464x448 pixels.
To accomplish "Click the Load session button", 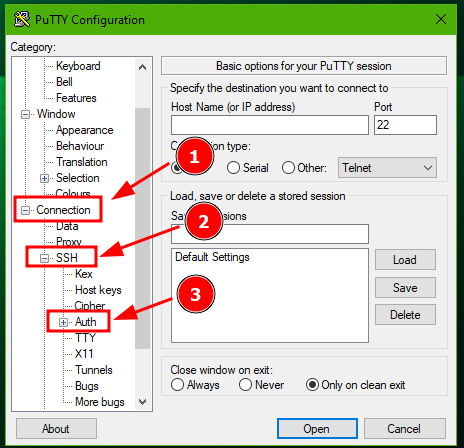I will [405, 260].
